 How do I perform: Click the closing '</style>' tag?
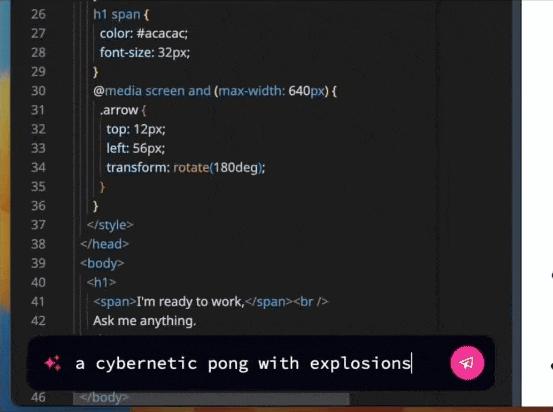pos(110,225)
